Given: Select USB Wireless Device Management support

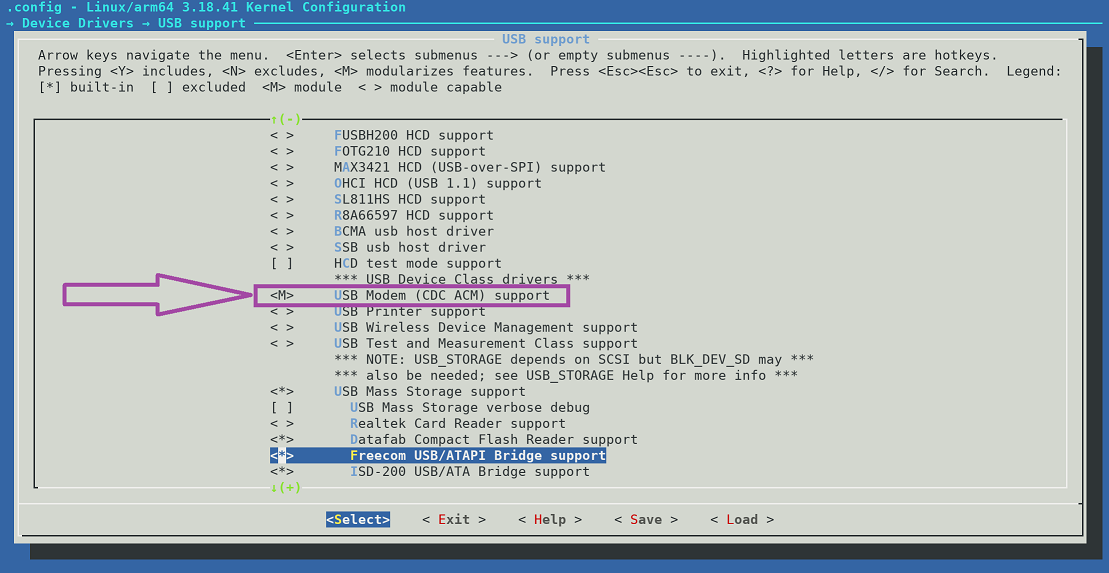Looking at the screenshot, I should click(x=485, y=327).
